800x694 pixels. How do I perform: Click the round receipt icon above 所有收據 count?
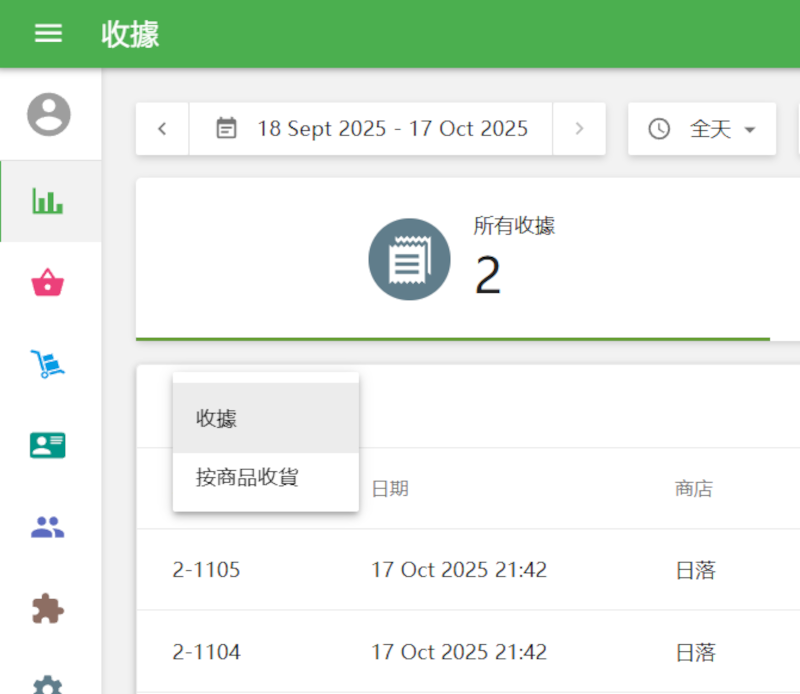[409, 258]
